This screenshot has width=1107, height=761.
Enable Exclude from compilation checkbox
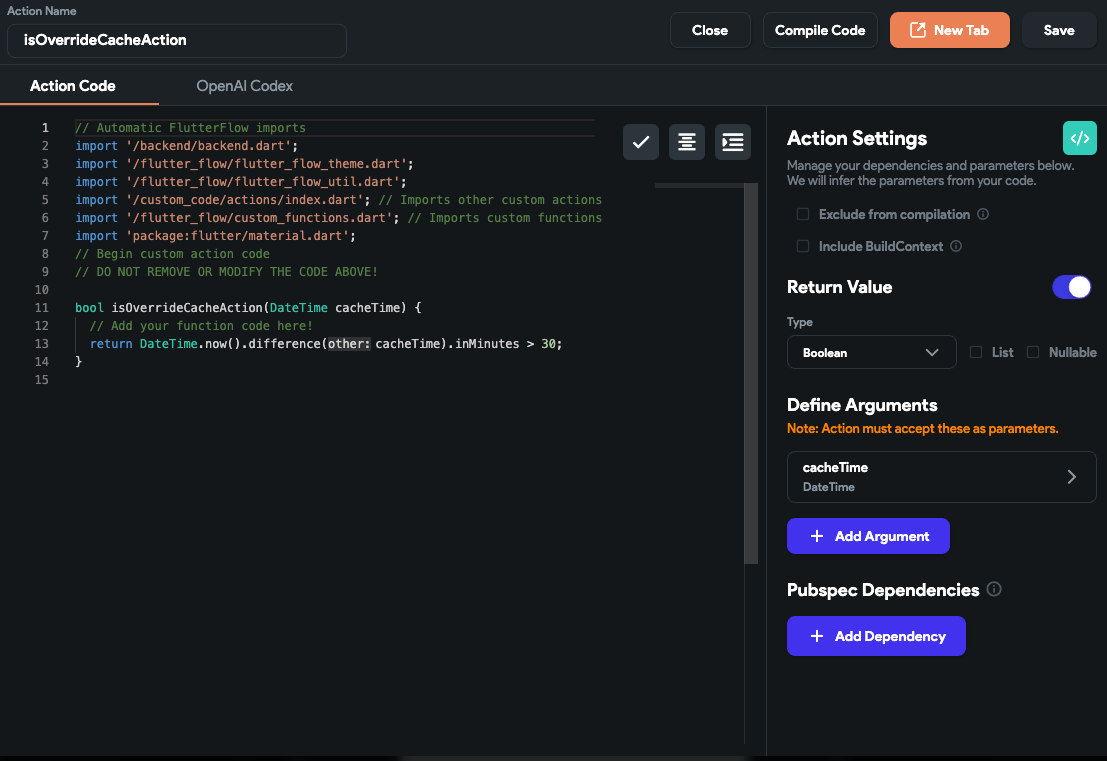[x=803, y=214]
